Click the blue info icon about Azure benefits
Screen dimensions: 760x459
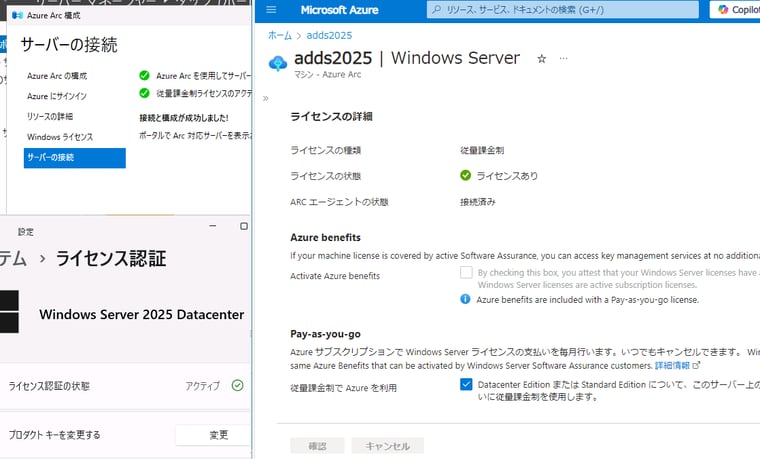coord(465,299)
